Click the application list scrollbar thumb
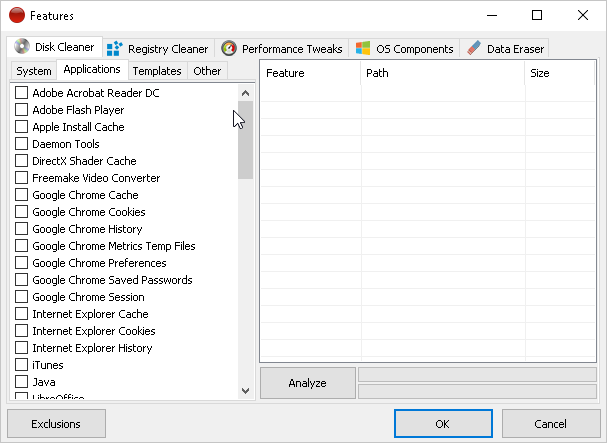The height and width of the screenshot is (443, 607). (x=245, y=140)
